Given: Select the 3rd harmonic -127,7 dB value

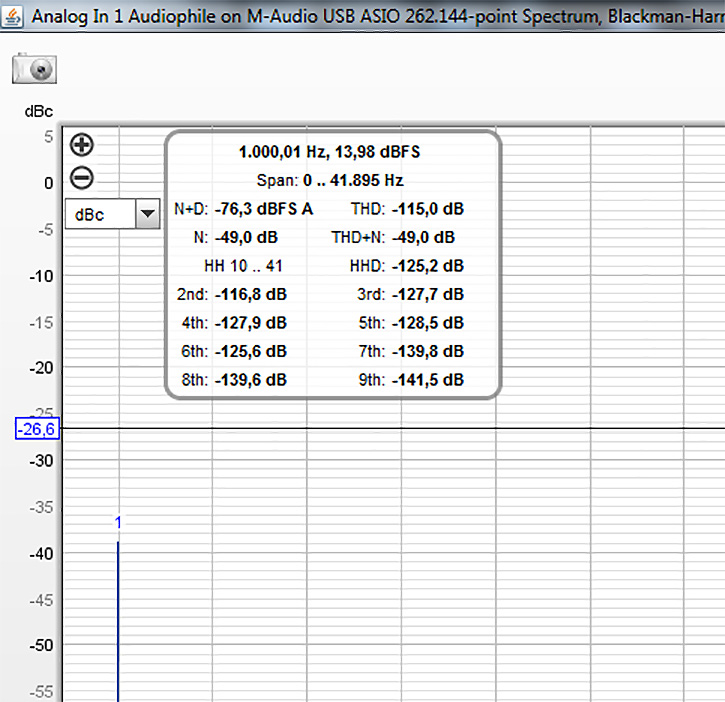Looking at the screenshot, I should click(428, 295).
